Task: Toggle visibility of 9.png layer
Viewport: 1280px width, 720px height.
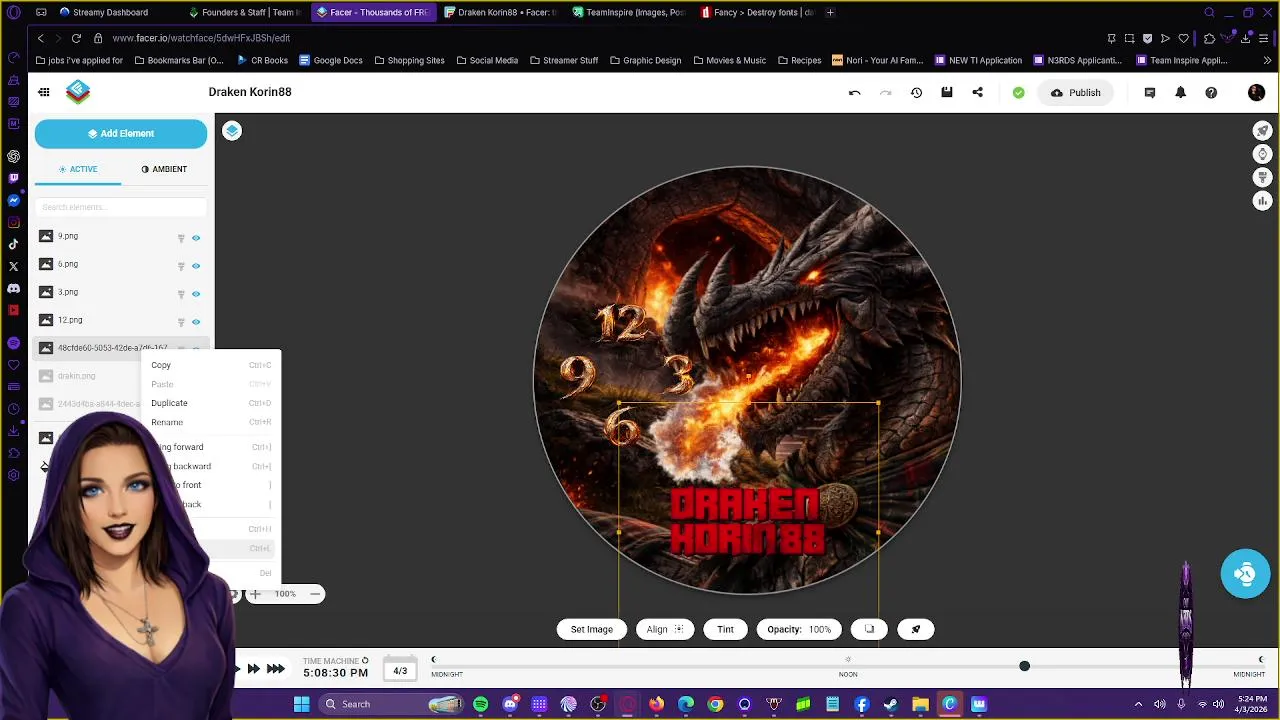Action: click(x=196, y=238)
